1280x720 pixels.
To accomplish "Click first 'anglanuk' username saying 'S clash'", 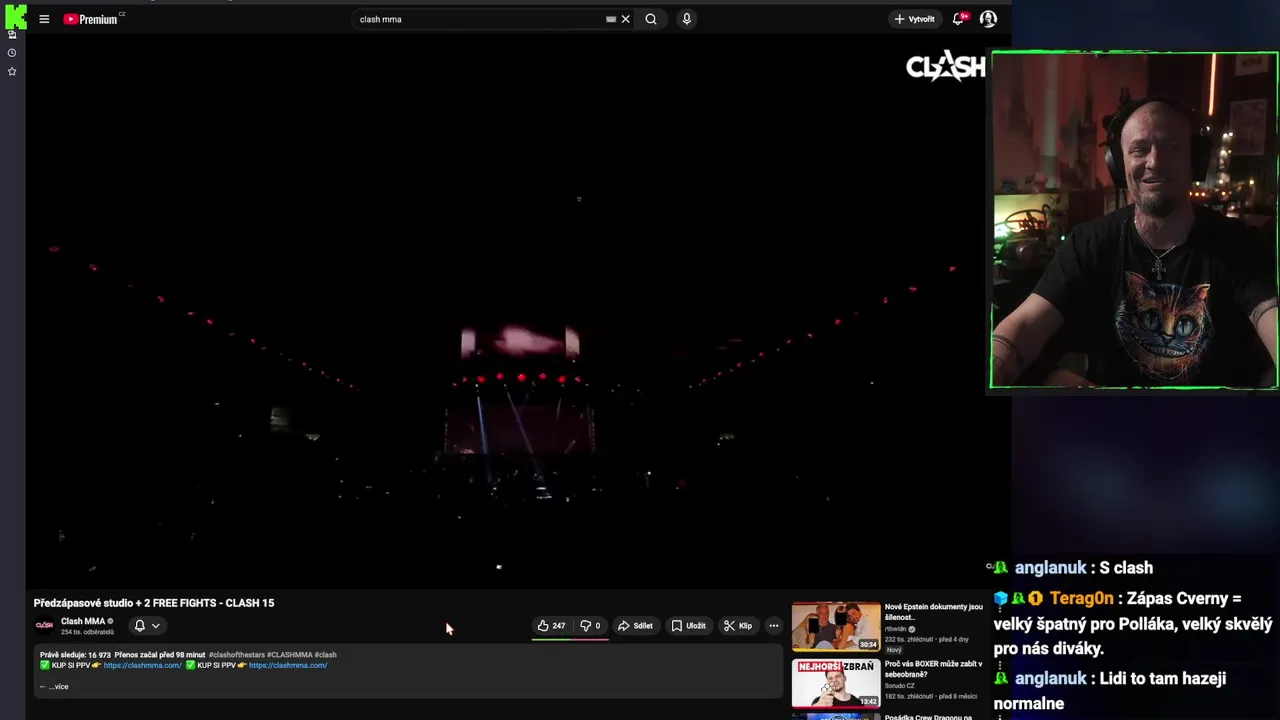I will click(x=1050, y=568).
